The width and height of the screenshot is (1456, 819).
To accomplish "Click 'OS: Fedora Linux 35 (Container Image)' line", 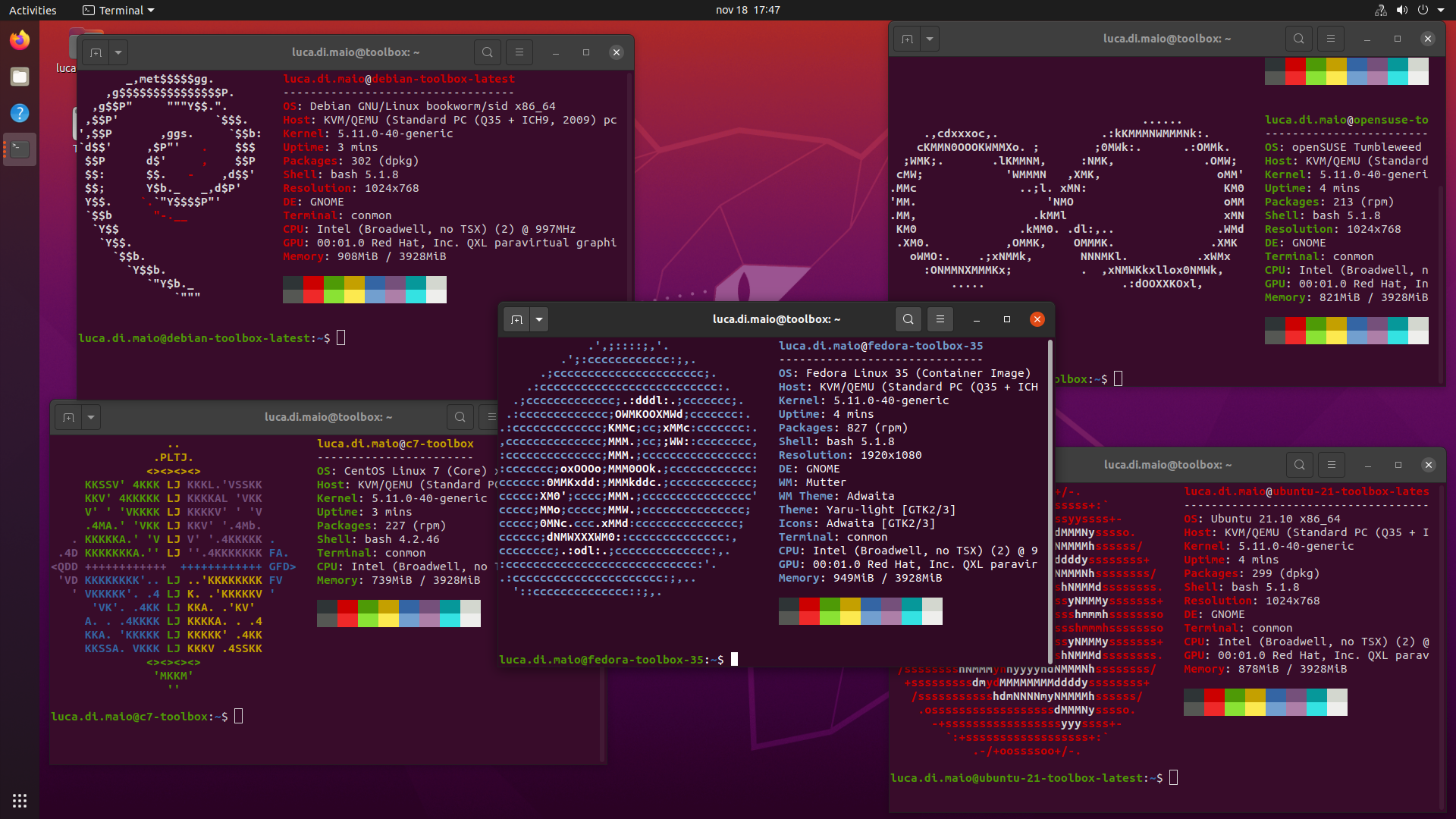I will coord(905,373).
